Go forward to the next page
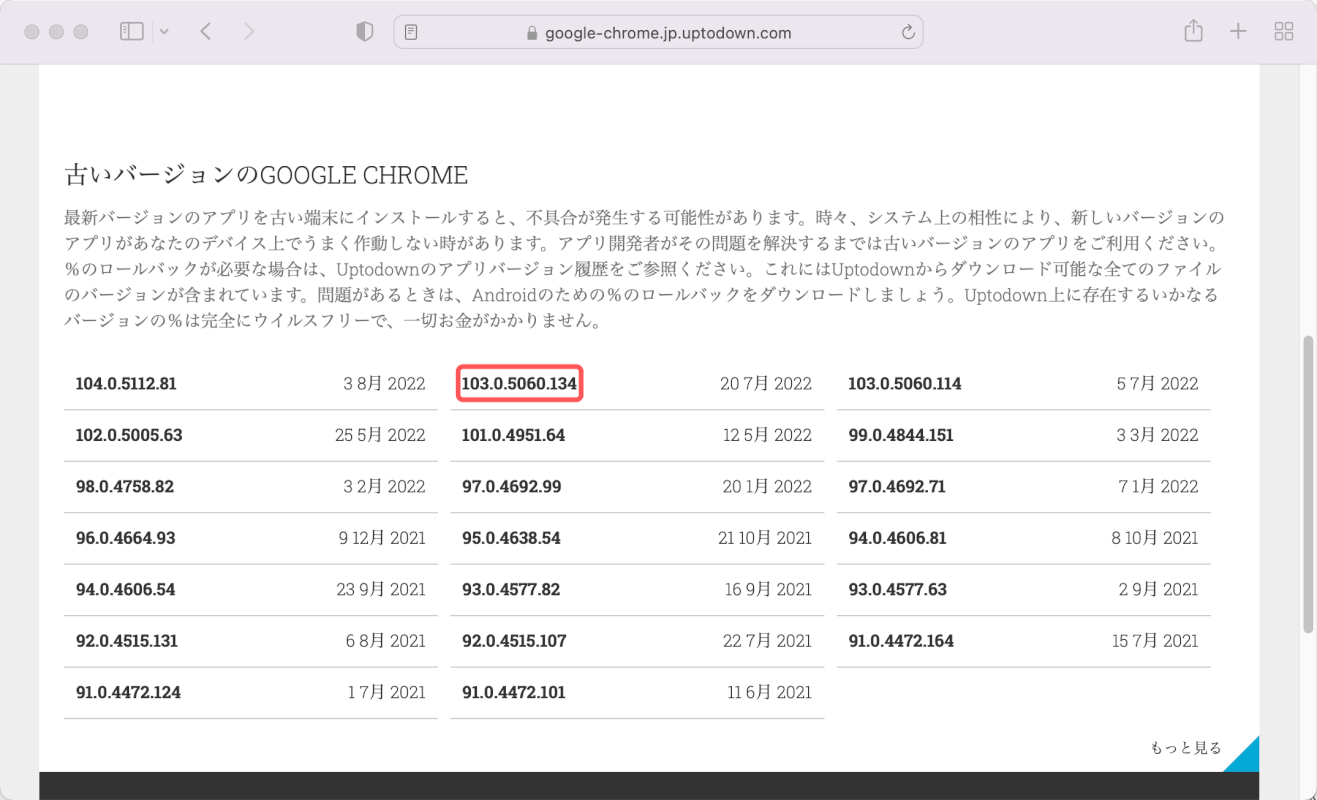Screen dimensions: 1317x800 pos(249,32)
